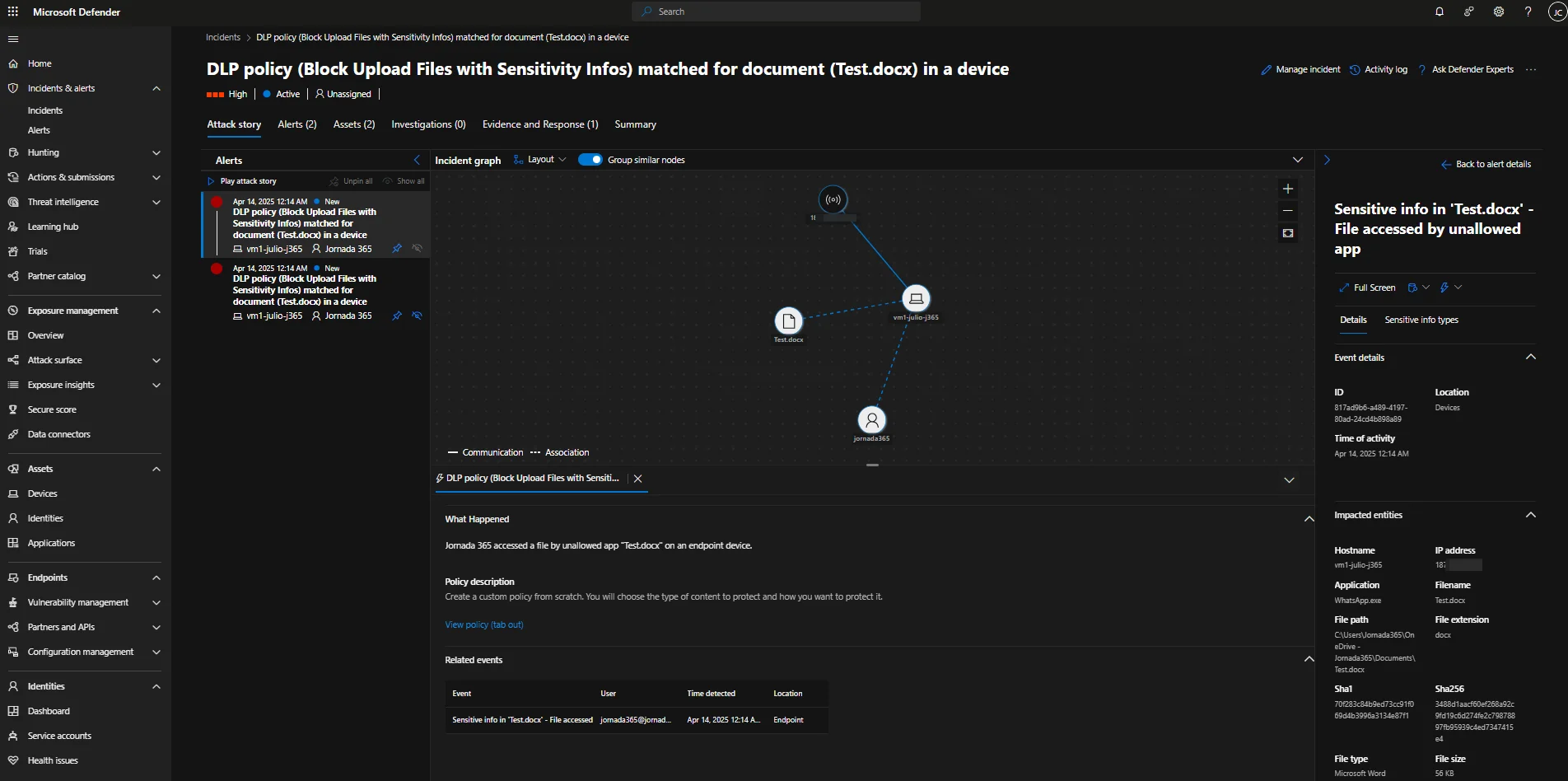Pin the first DLP policy alert

[x=397, y=248]
